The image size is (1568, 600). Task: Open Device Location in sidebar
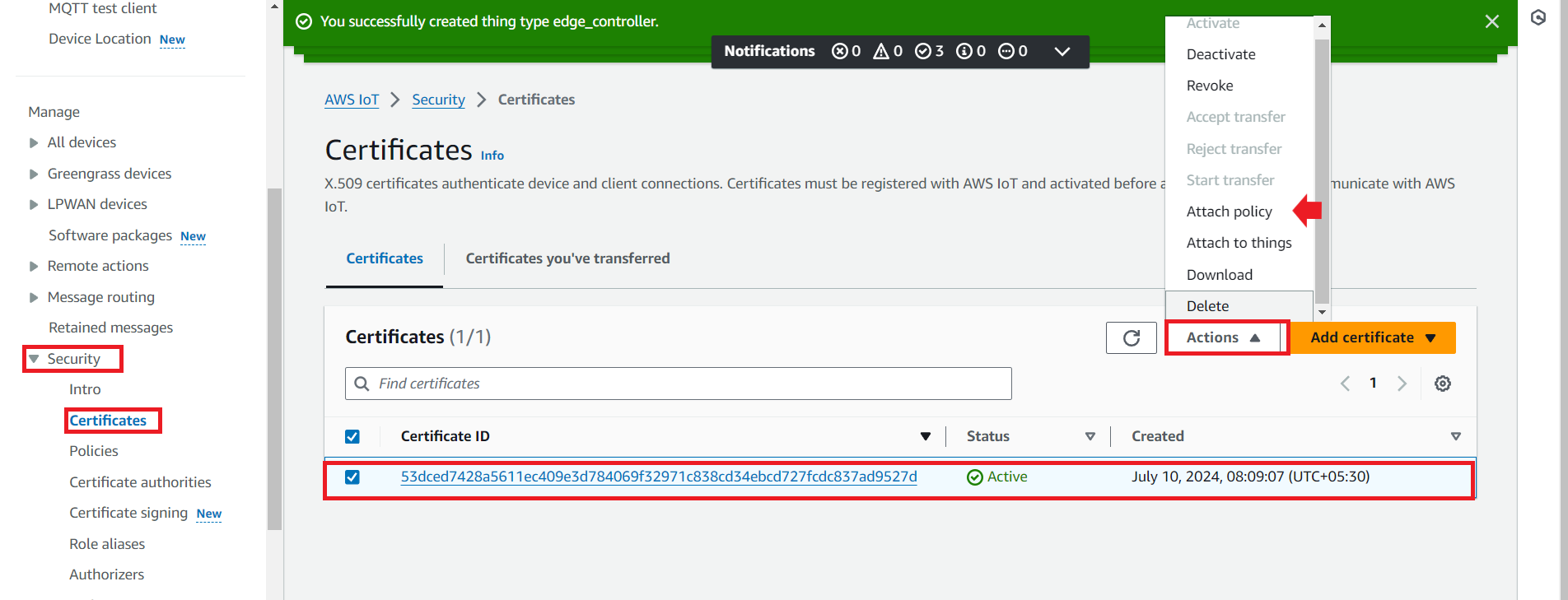[100, 39]
